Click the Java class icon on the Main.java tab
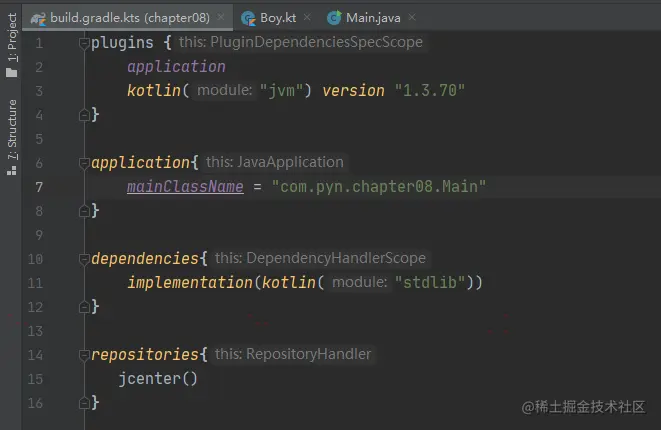Viewport: 661px width, 430px height. coord(334,18)
